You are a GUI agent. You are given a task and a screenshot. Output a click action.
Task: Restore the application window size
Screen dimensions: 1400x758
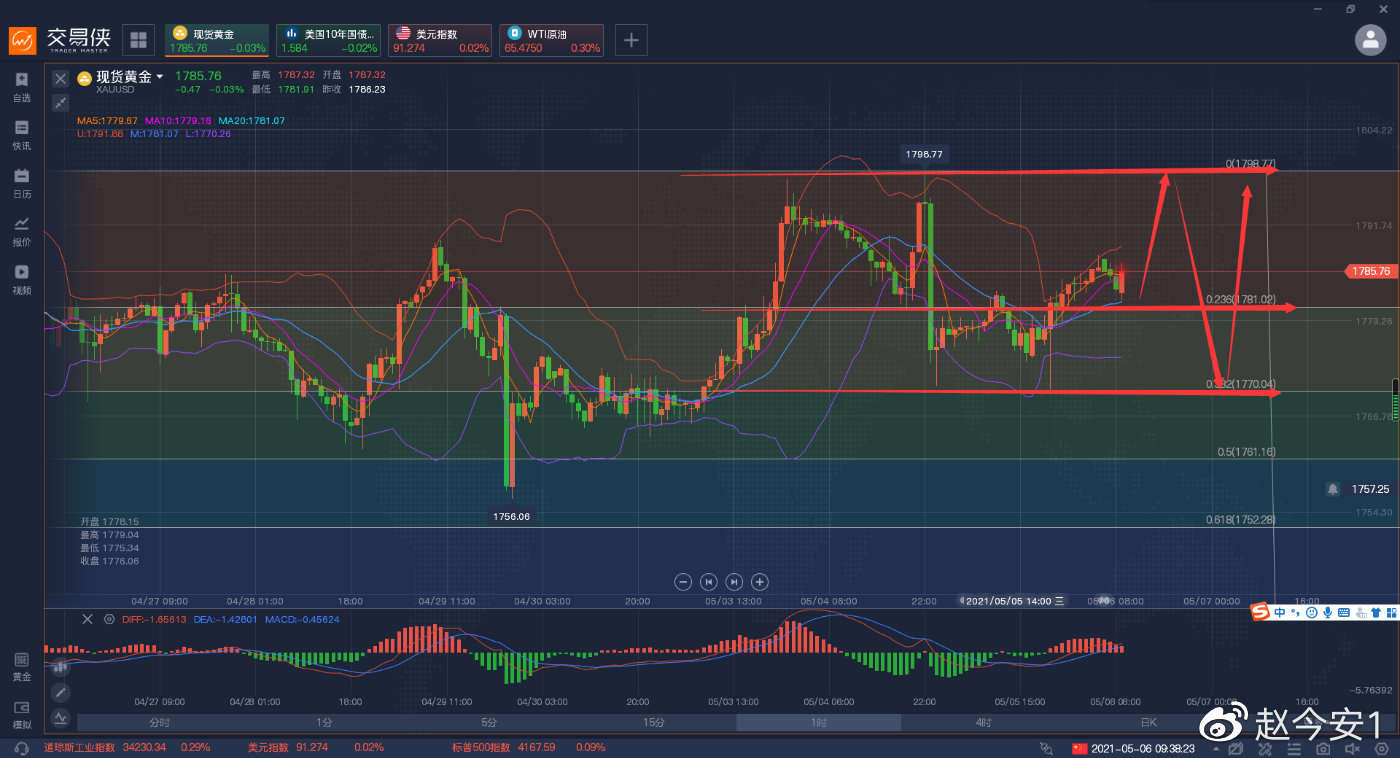click(x=1351, y=8)
